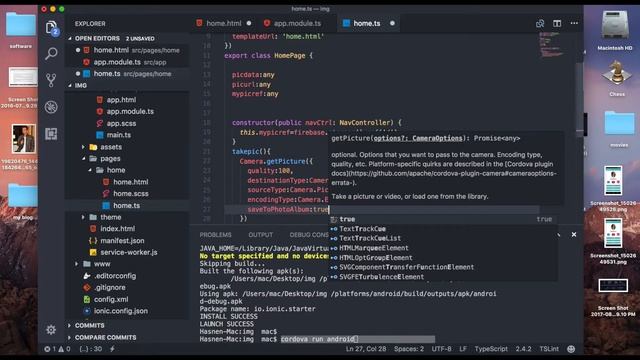Click UTF-8 encoding in status bar
The height and width of the screenshot is (360, 640).
point(441,349)
